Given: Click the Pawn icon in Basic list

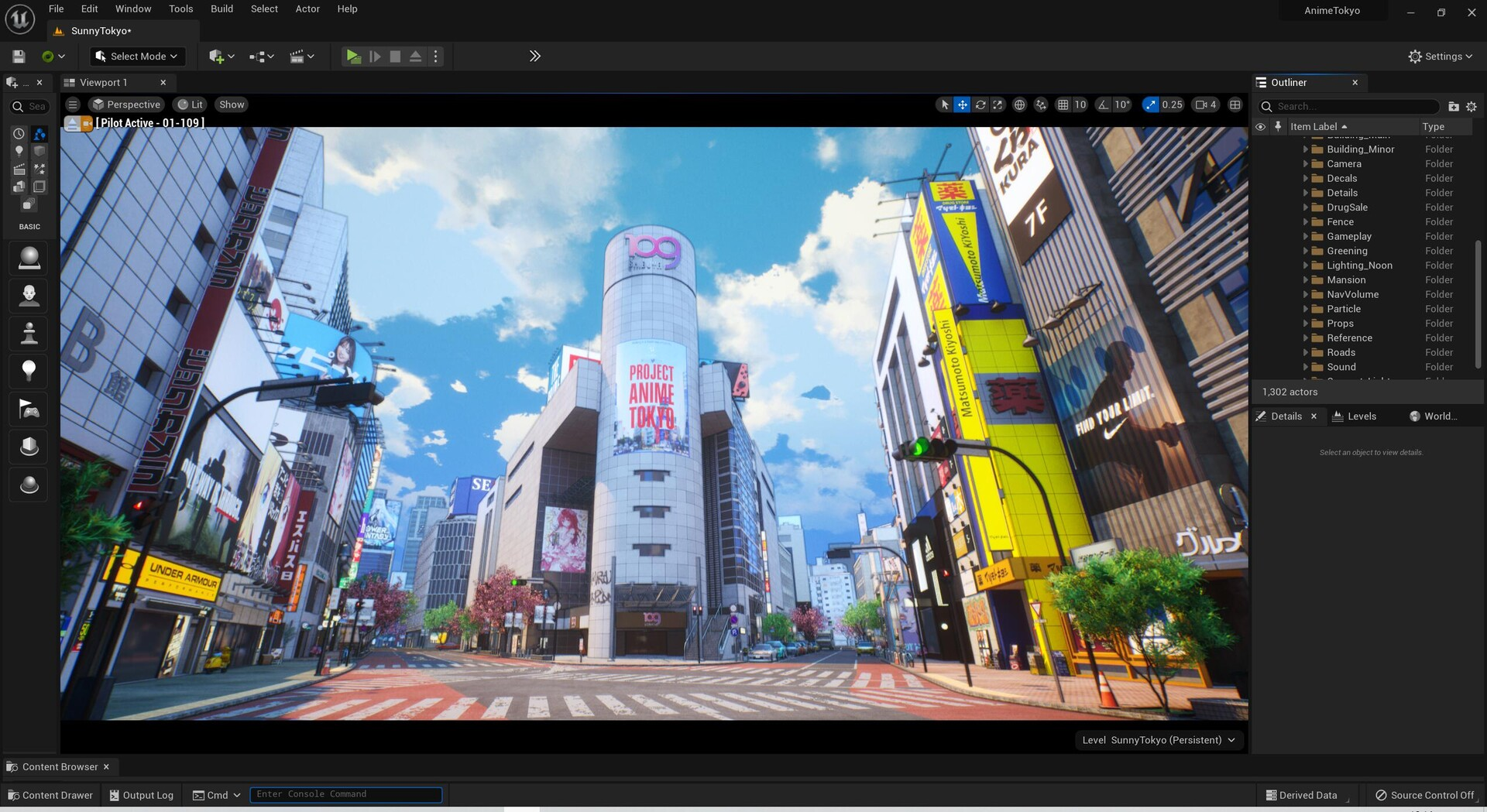Looking at the screenshot, I should pyautogui.click(x=29, y=334).
